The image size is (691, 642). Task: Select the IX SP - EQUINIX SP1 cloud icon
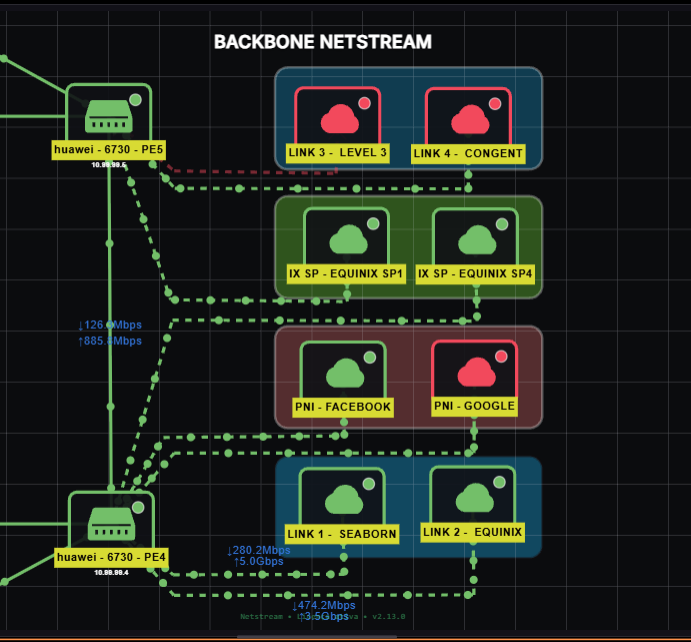(x=349, y=239)
